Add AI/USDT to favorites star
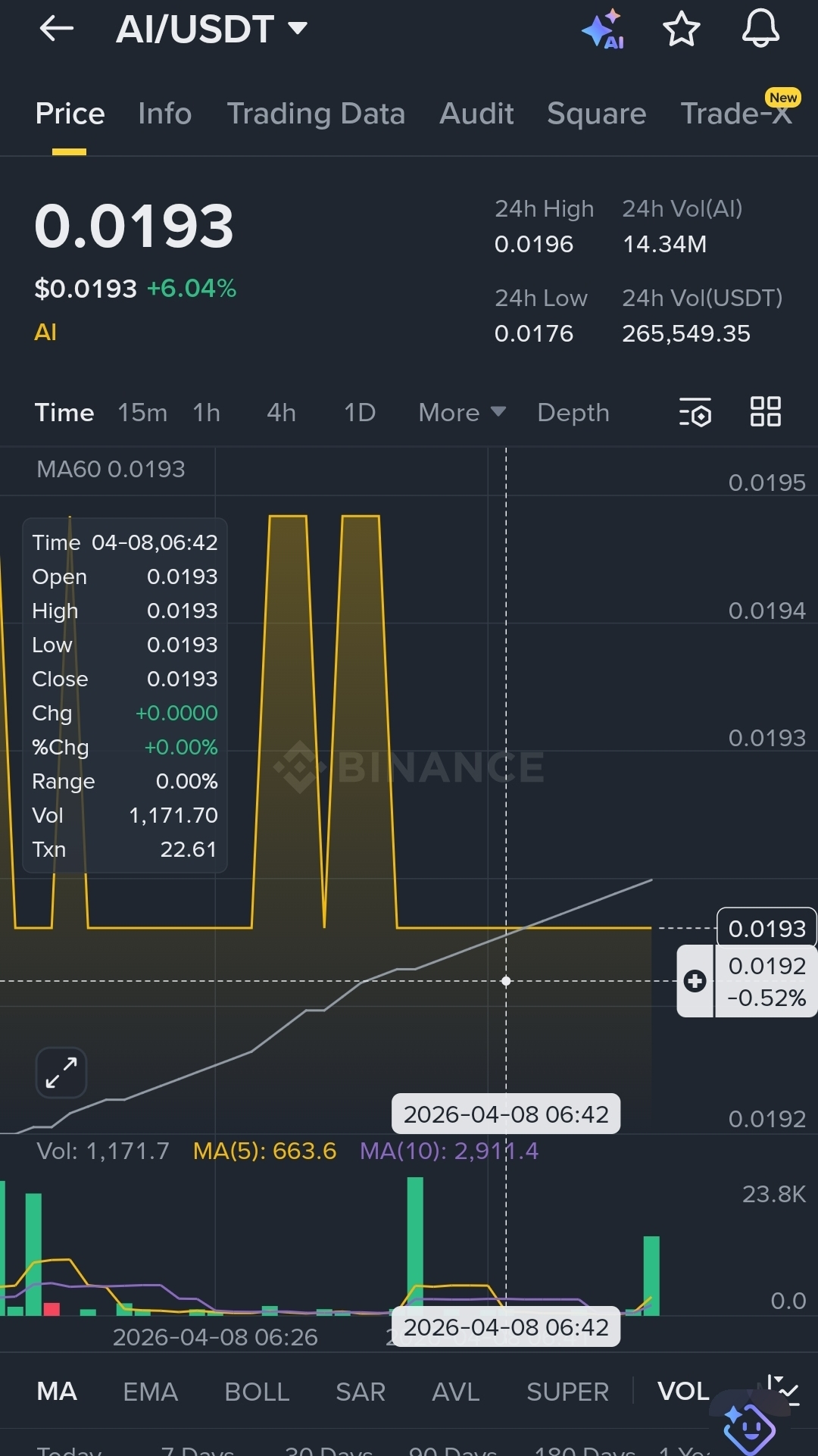The width and height of the screenshot is (818, 1456). tap(681, 29)
